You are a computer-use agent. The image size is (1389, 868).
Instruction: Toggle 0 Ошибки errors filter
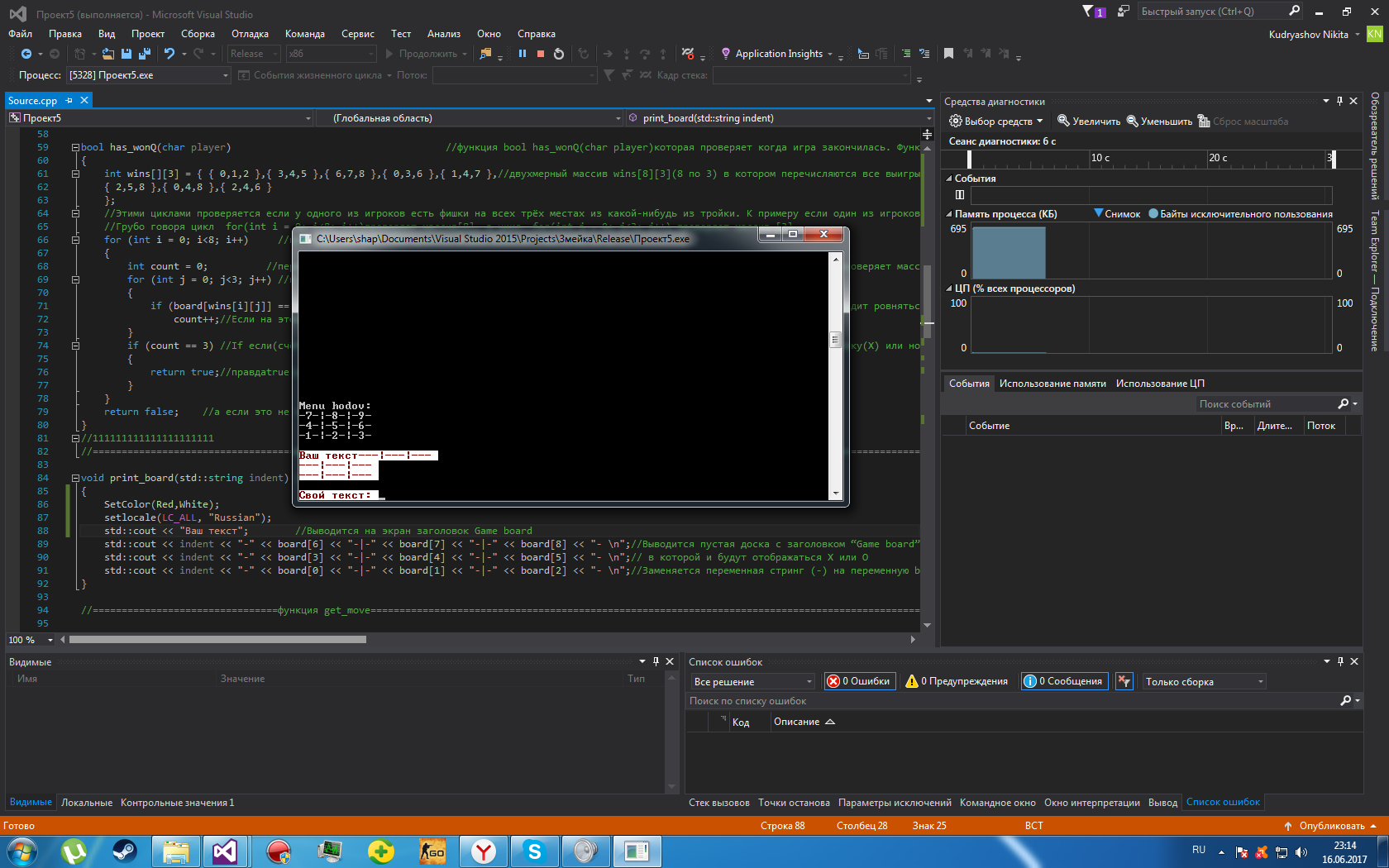859,681
